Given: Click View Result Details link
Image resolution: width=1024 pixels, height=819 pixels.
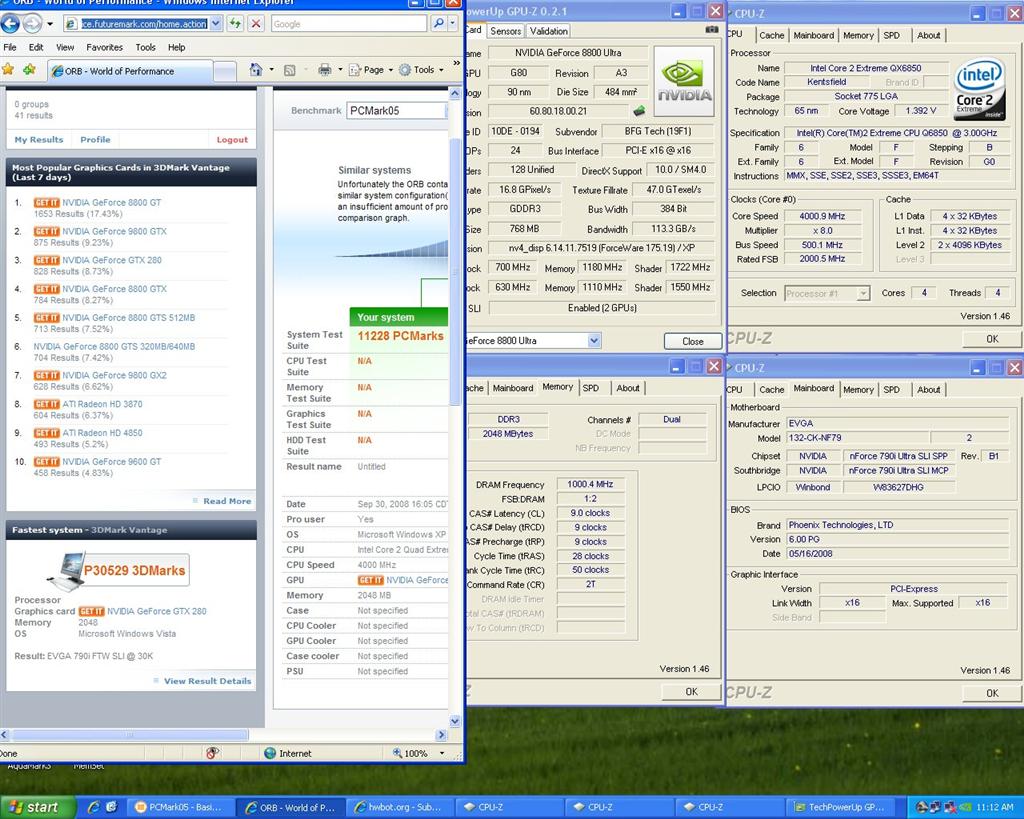Looking at the screenshot, I should click(207, 681).
